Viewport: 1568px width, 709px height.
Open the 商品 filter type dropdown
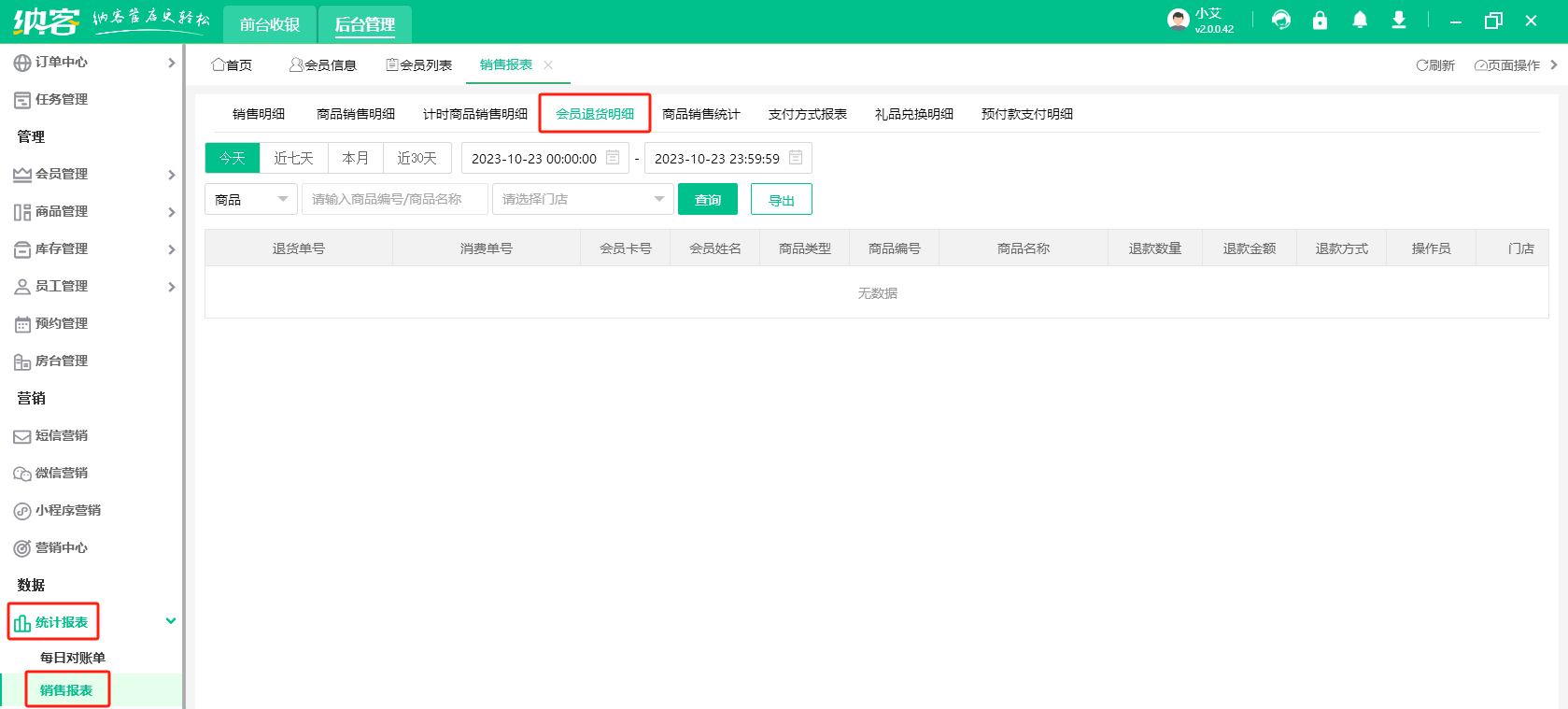pos(250,199)
